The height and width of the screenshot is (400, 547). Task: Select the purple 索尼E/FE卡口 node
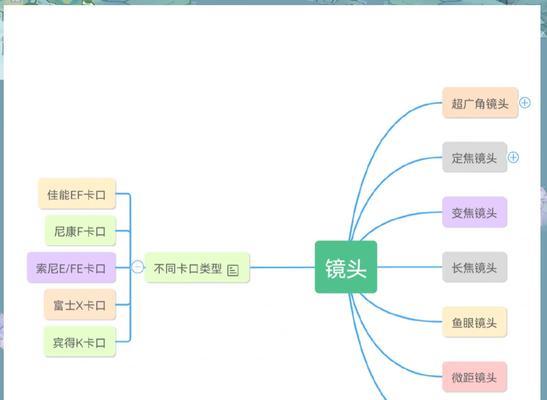point(72,267)
